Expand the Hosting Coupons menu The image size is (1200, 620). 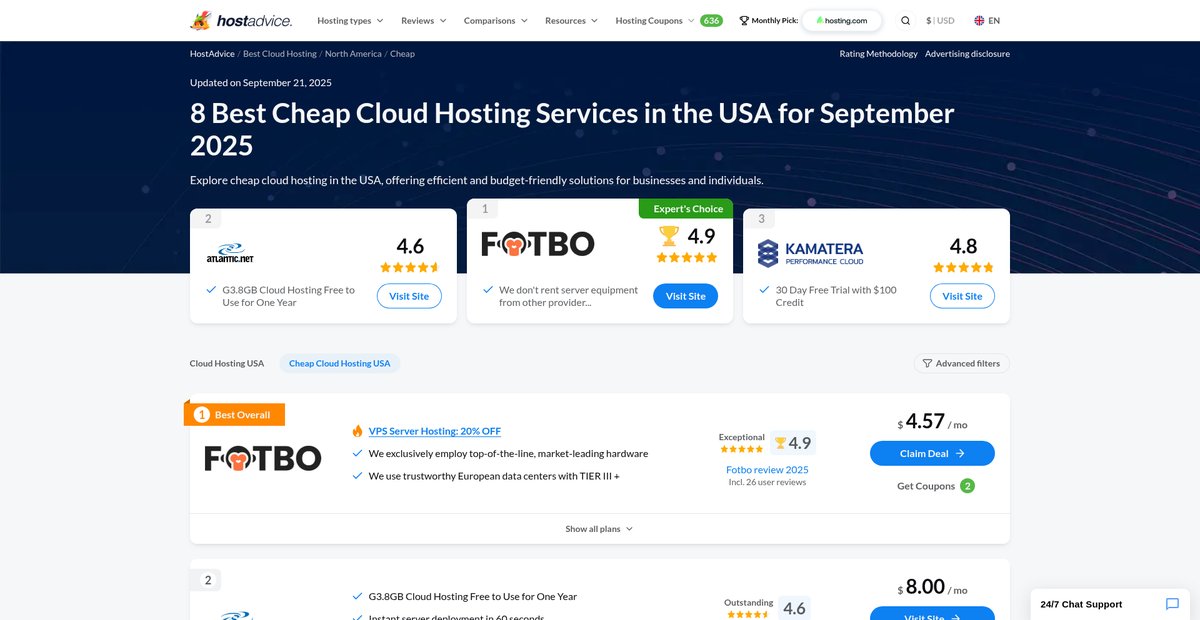click(655, 20)
